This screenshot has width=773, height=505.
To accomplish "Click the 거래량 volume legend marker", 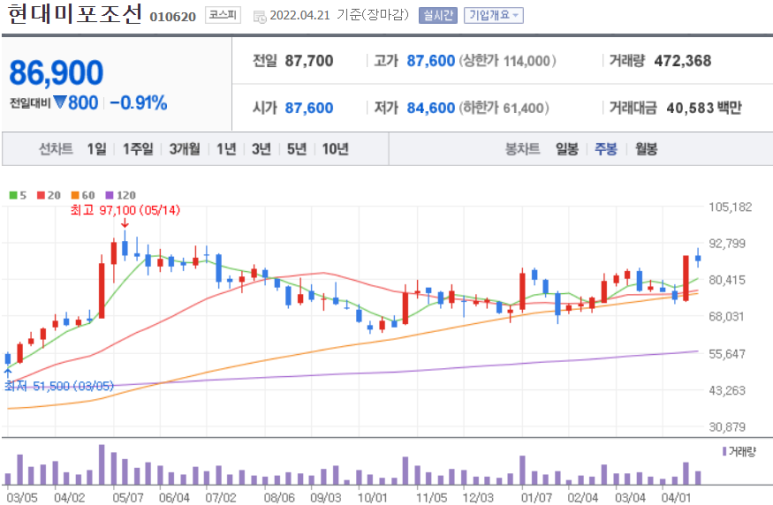I will (x=724, y=452).
